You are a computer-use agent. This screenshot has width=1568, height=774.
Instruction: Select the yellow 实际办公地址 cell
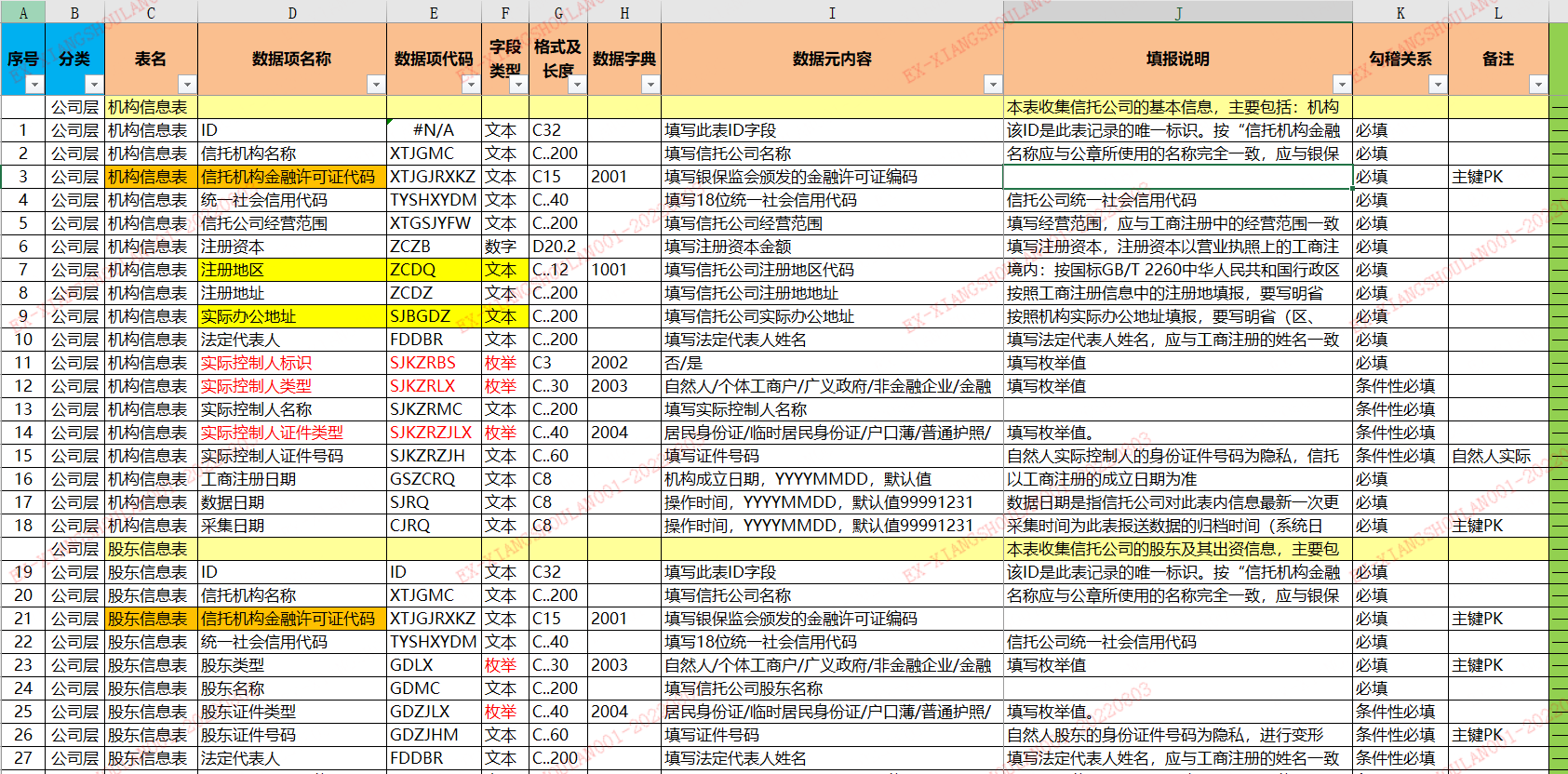[x=292, y=316]
